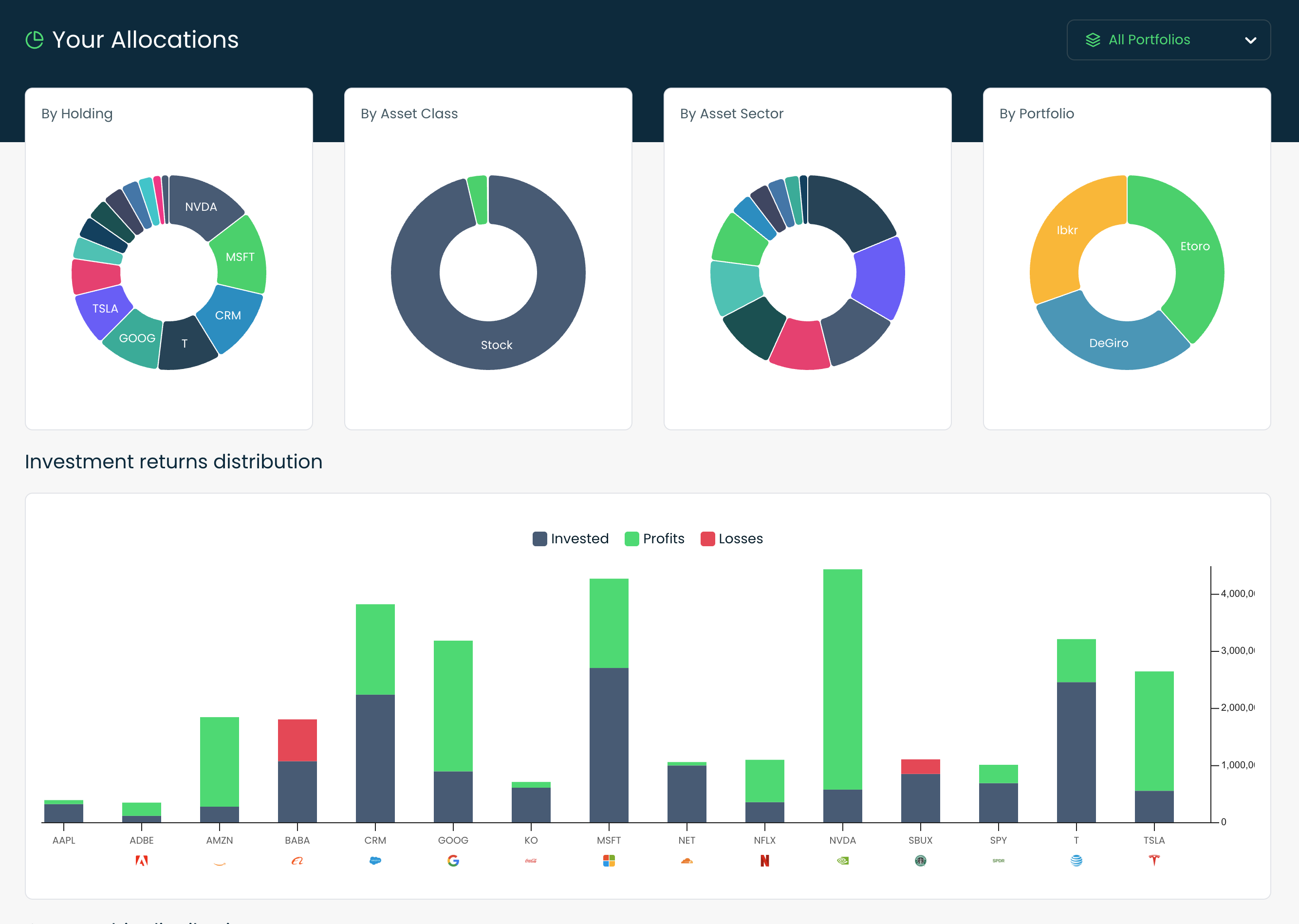Click the BABA red losses bar segment
Image resolution: width=1299 pixels, height=924 pixels.
[297, 739]
